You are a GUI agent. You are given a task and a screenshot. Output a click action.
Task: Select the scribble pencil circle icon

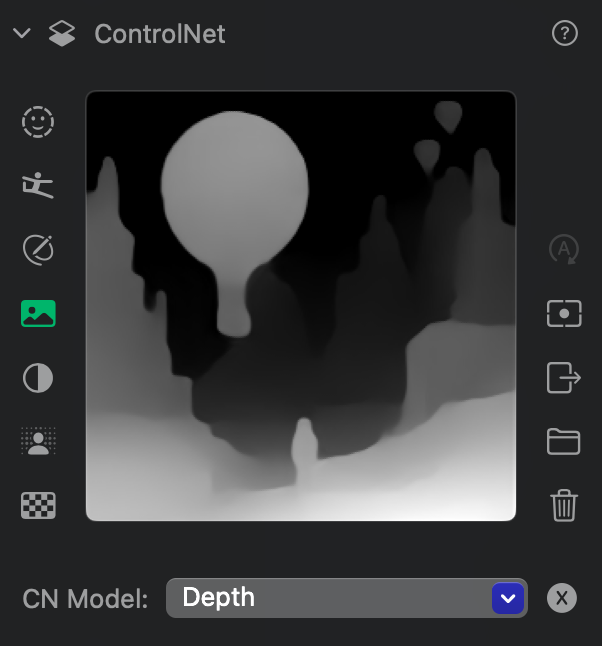(38, 250)
